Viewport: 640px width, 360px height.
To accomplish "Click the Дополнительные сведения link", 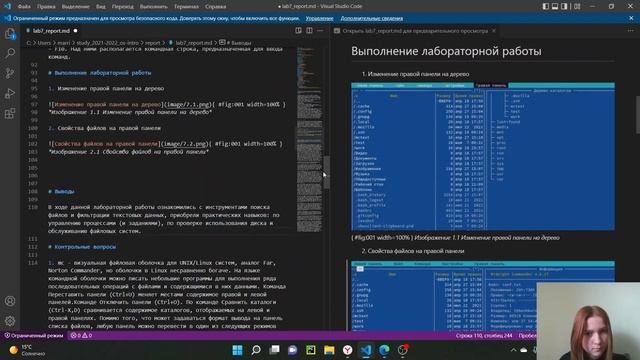I will pyautogui.click(x=371, y=18).
